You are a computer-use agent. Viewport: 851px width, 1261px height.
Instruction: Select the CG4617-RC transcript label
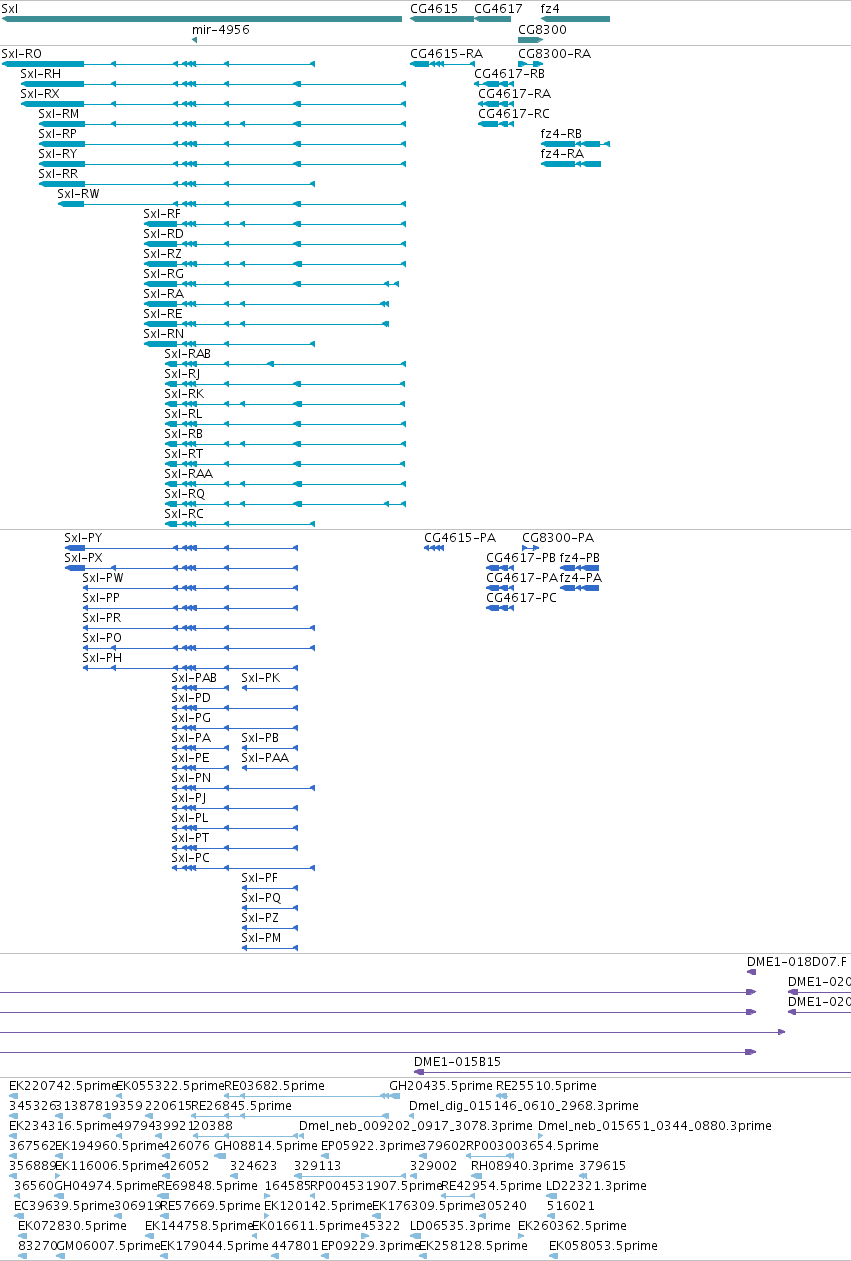pyautogui.click(x=514, y=114)
